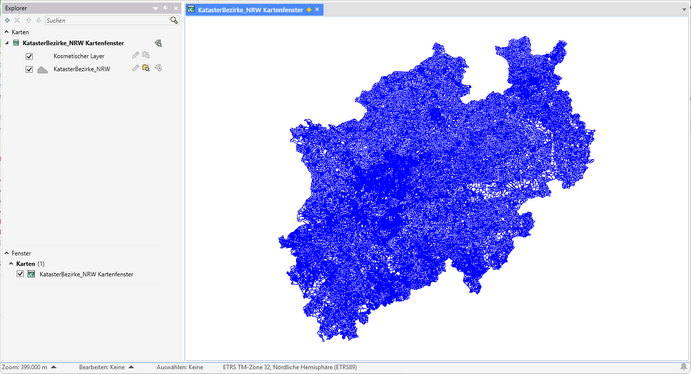691x374 pixels.
Task: Select the KatasterBezirke_NRW layer row
Action: [x=82, y=69]
